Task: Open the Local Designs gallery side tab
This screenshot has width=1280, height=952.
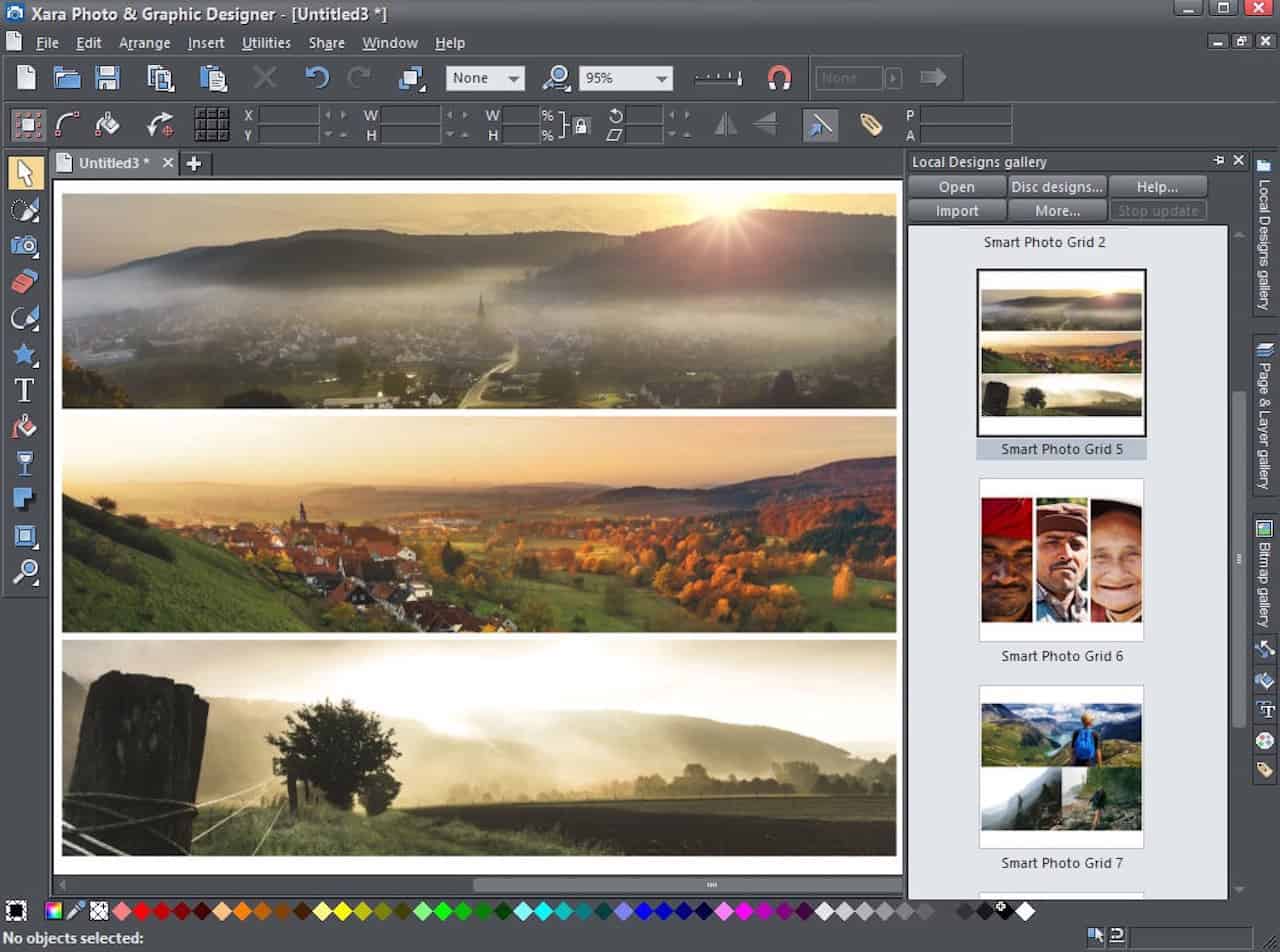Action: pos(1265,237)
